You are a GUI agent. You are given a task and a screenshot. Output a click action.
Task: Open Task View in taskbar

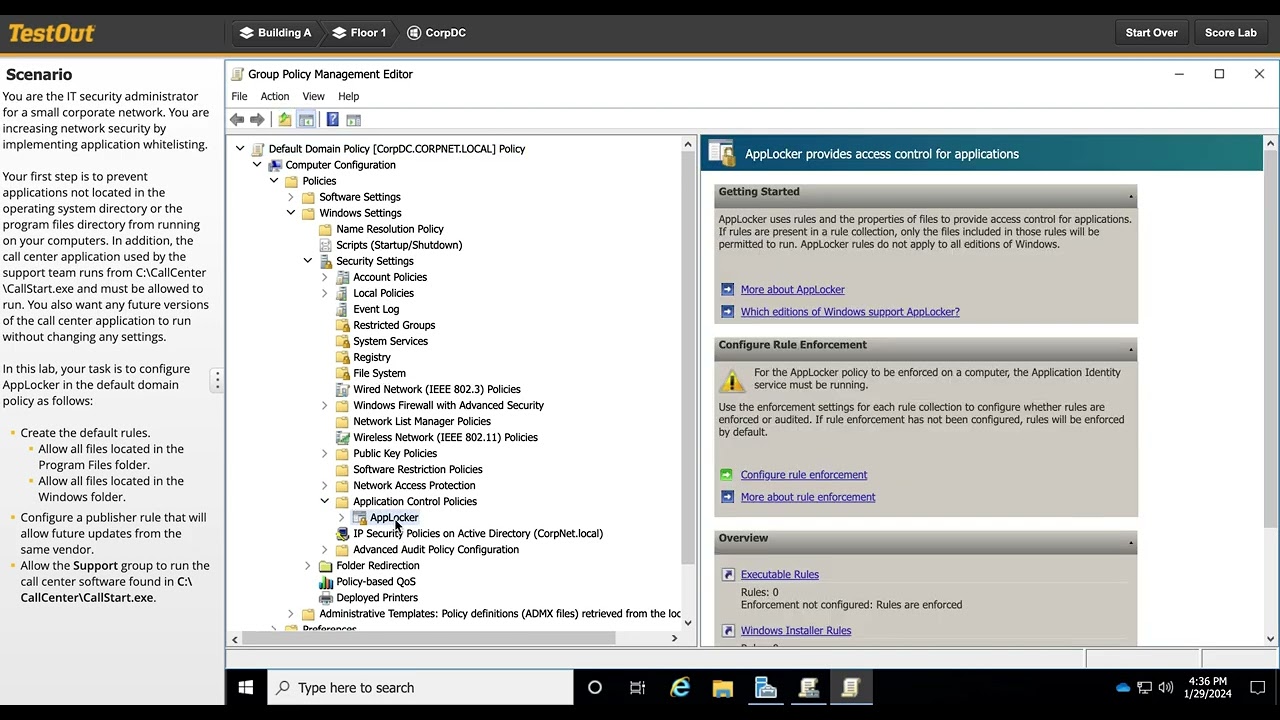[x=637, y=687]
